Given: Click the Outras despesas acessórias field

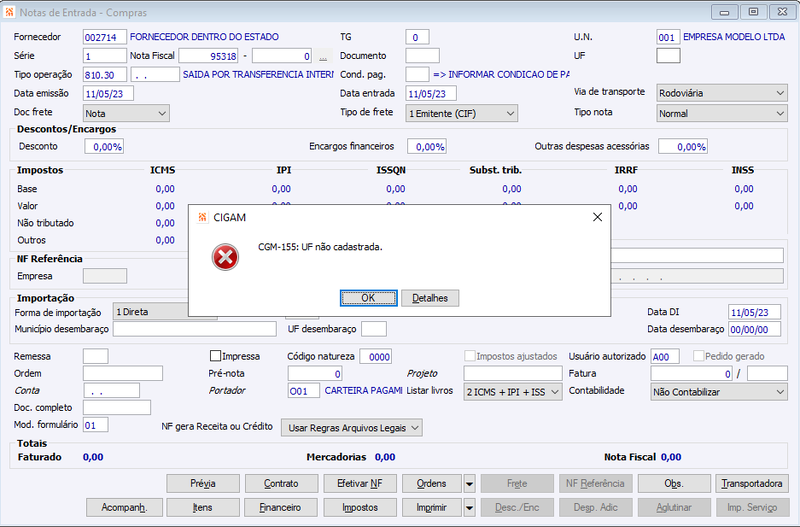Looking at the screenshot, I should click(683, 147).
